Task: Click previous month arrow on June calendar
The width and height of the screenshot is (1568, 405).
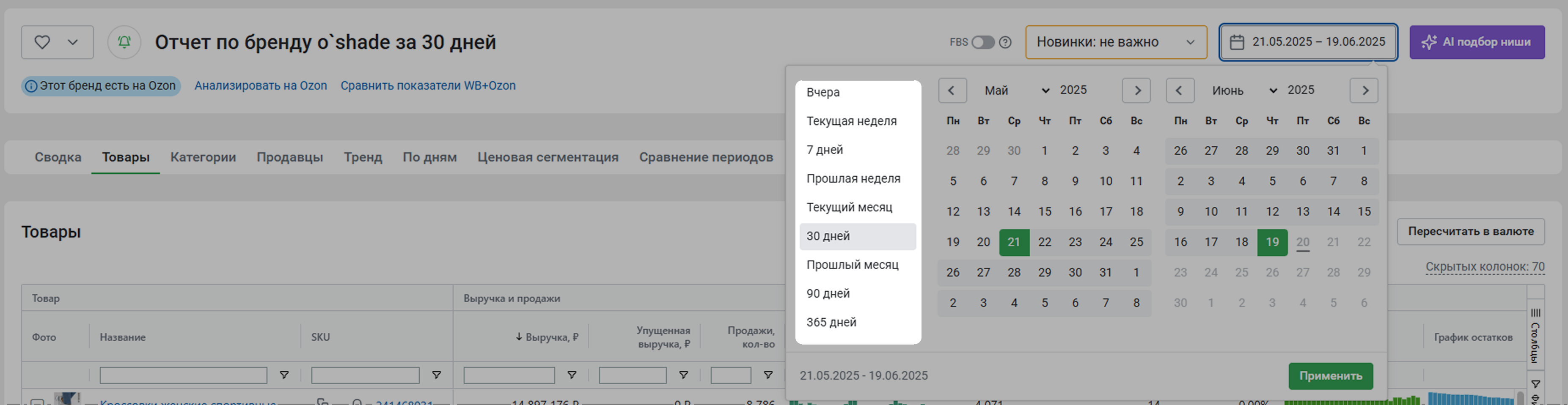Action: [x=1180, y=90]
